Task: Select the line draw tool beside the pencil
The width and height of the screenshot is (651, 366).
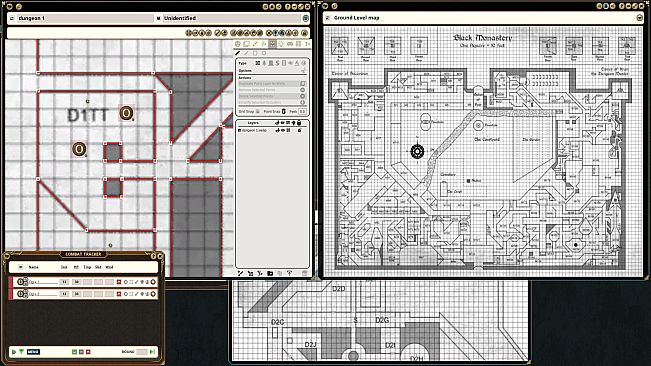Action: click(246, 53)
